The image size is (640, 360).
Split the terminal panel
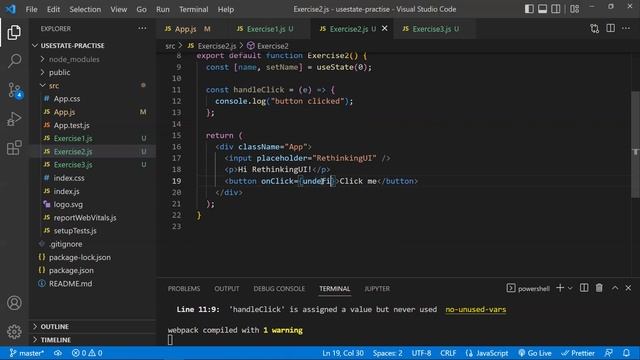coord(584,288)
